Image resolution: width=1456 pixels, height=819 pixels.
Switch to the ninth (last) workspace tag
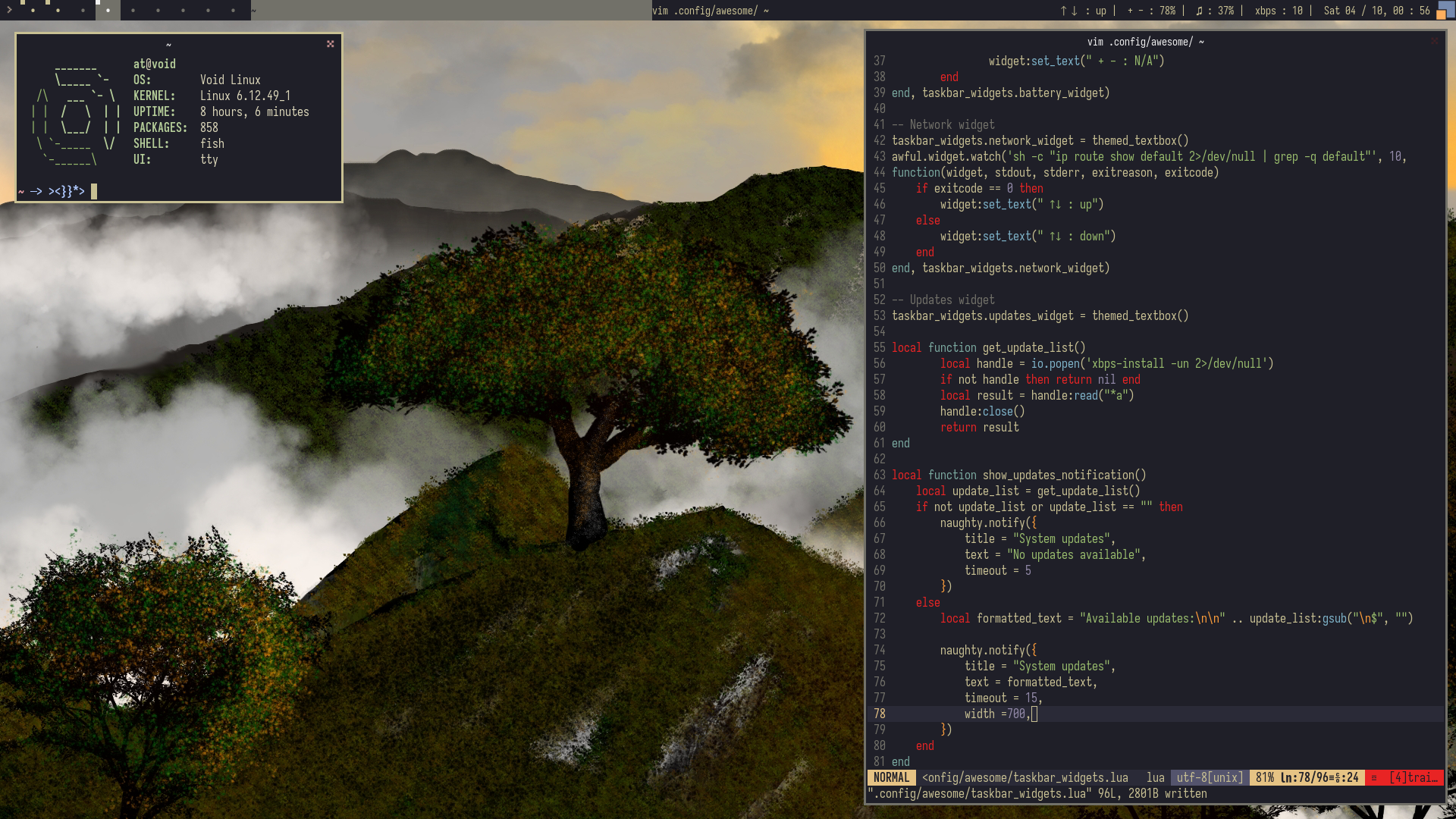233,10
